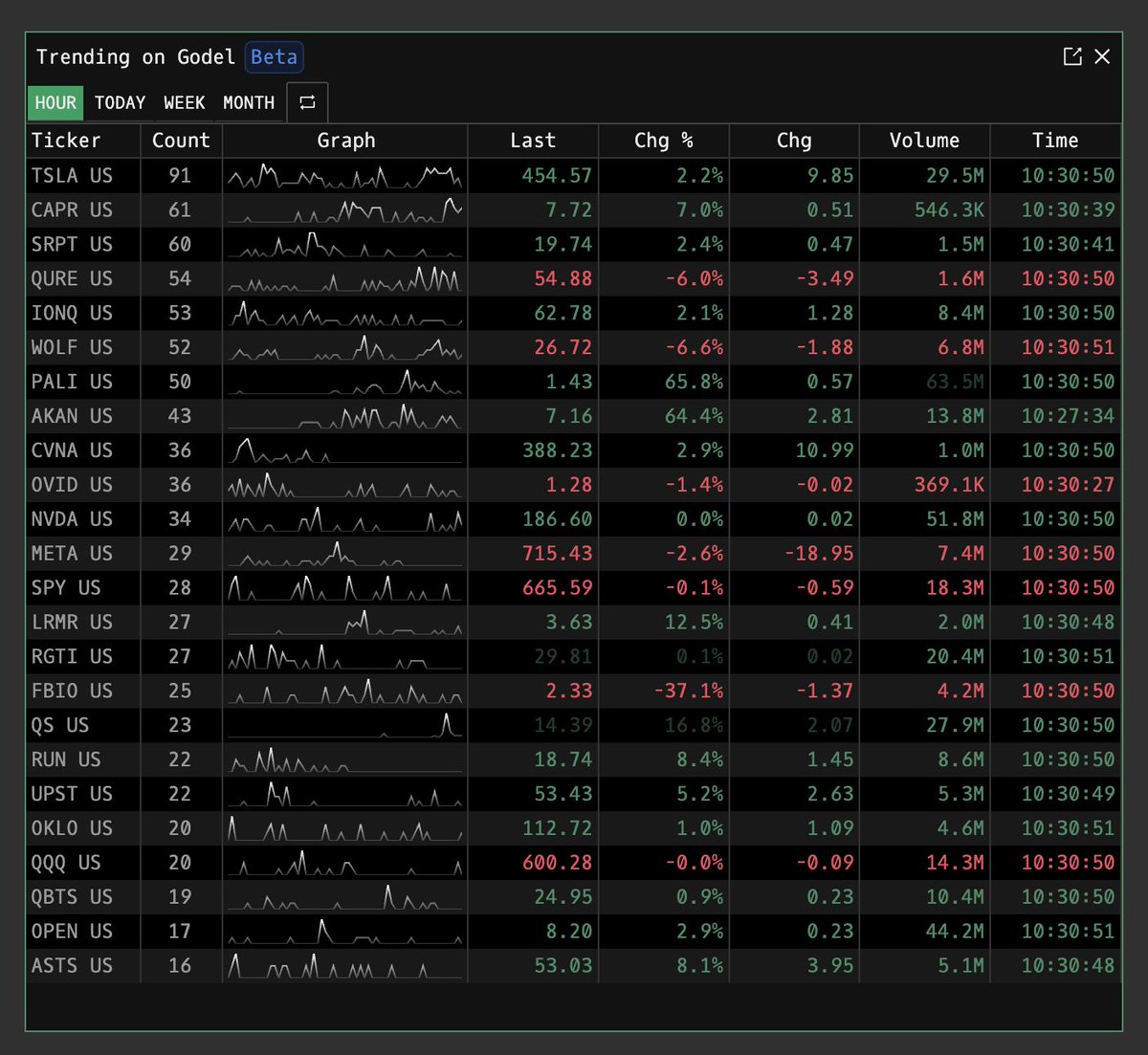Open panel in pop-out window icon
Viewport: 1148px width, 1055px height.
1072,57
